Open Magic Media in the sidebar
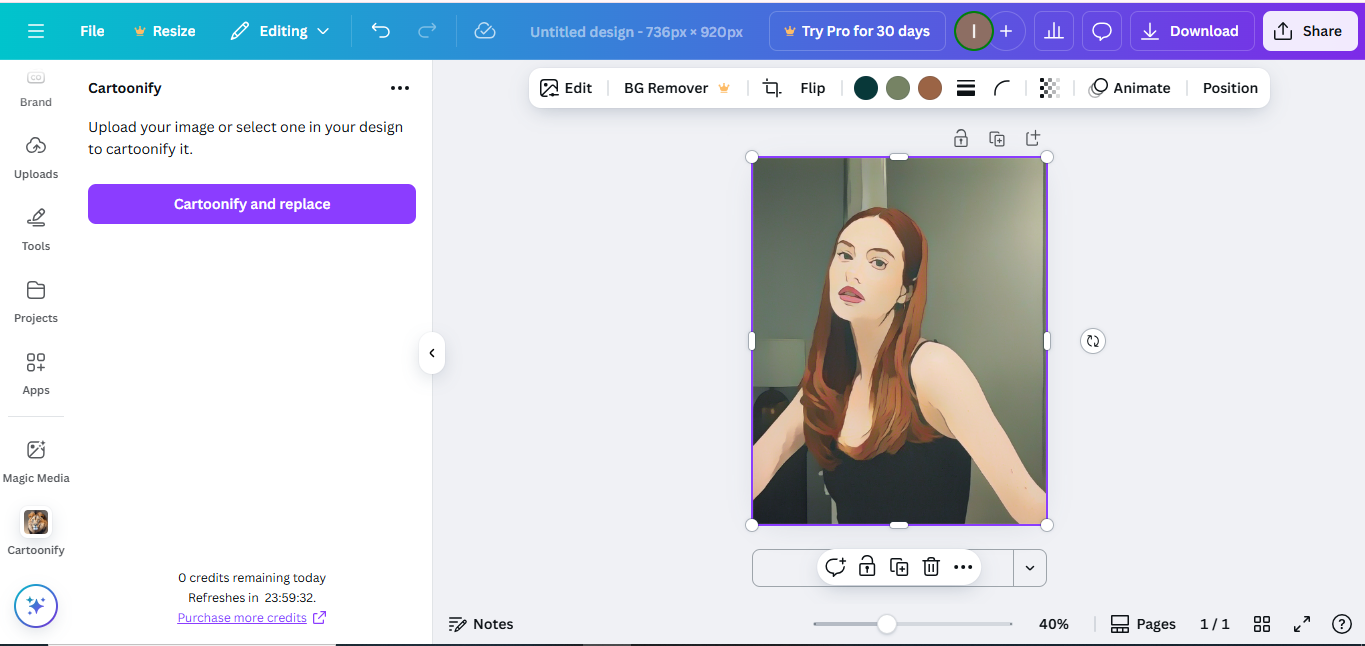Image resolution: width=1365 pixels, height=646 pixels. point(35,458)
